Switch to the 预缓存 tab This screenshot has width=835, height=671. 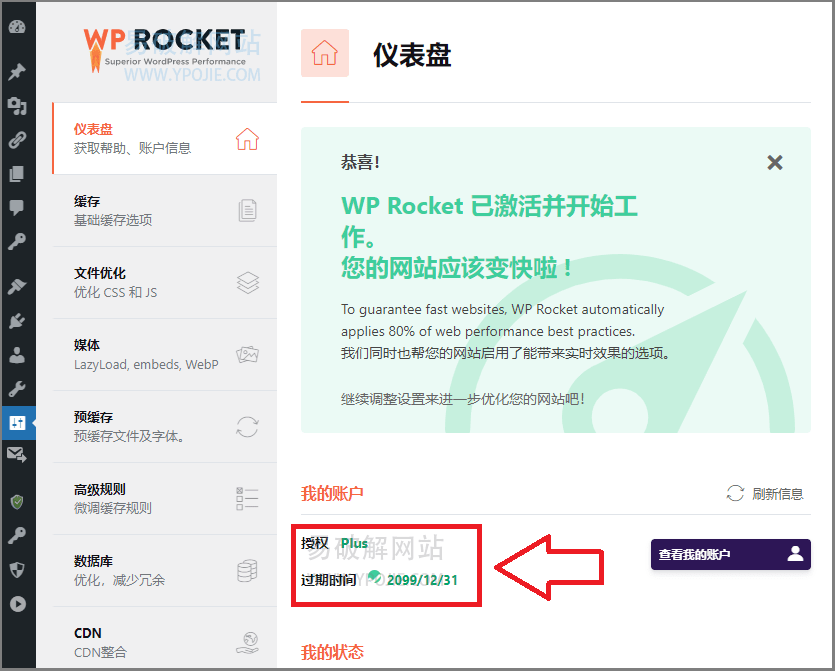pyautogui.click(x=165, y=427)
